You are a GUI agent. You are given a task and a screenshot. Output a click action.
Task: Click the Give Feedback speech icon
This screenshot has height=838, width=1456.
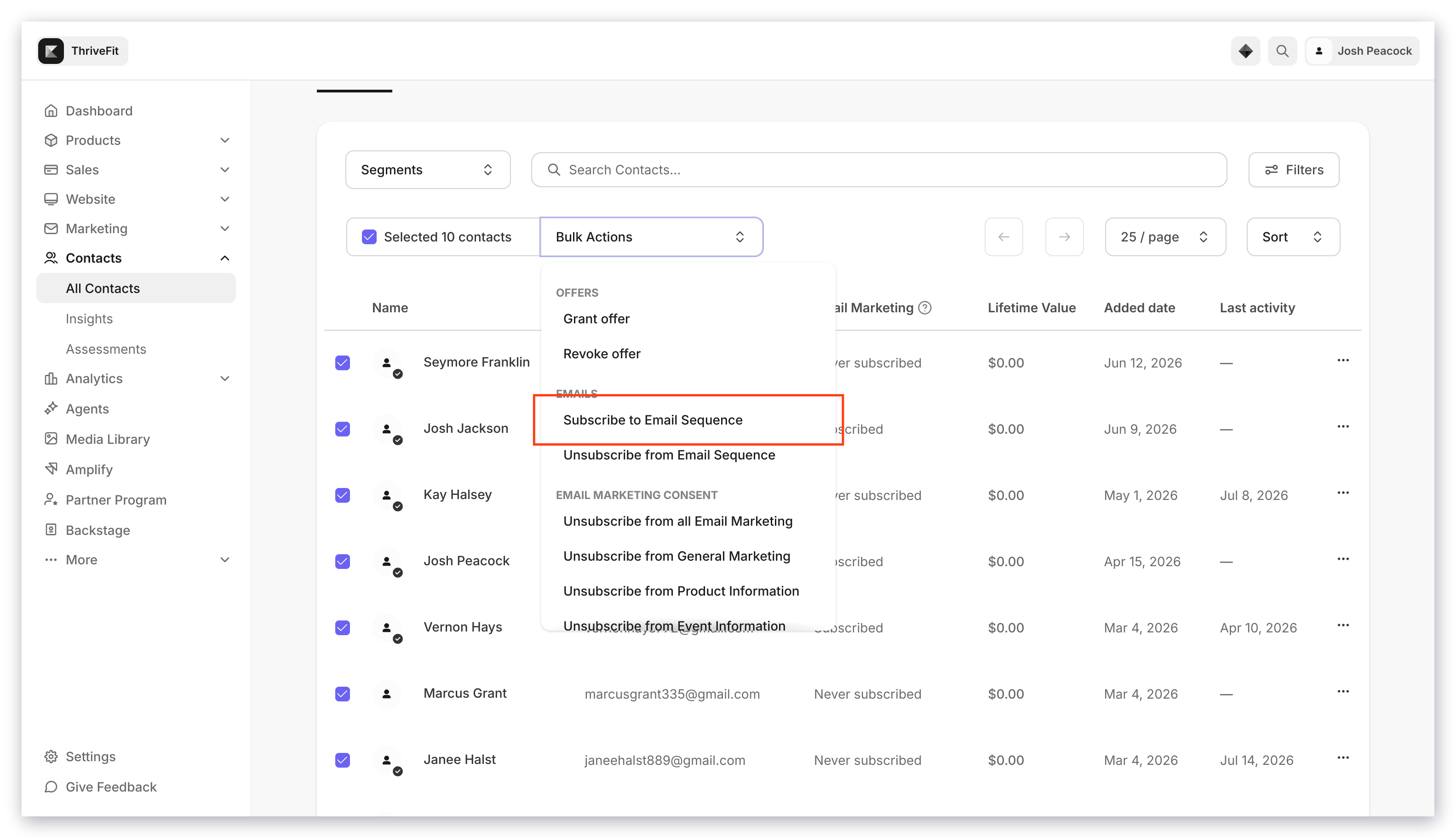(51, 787)
